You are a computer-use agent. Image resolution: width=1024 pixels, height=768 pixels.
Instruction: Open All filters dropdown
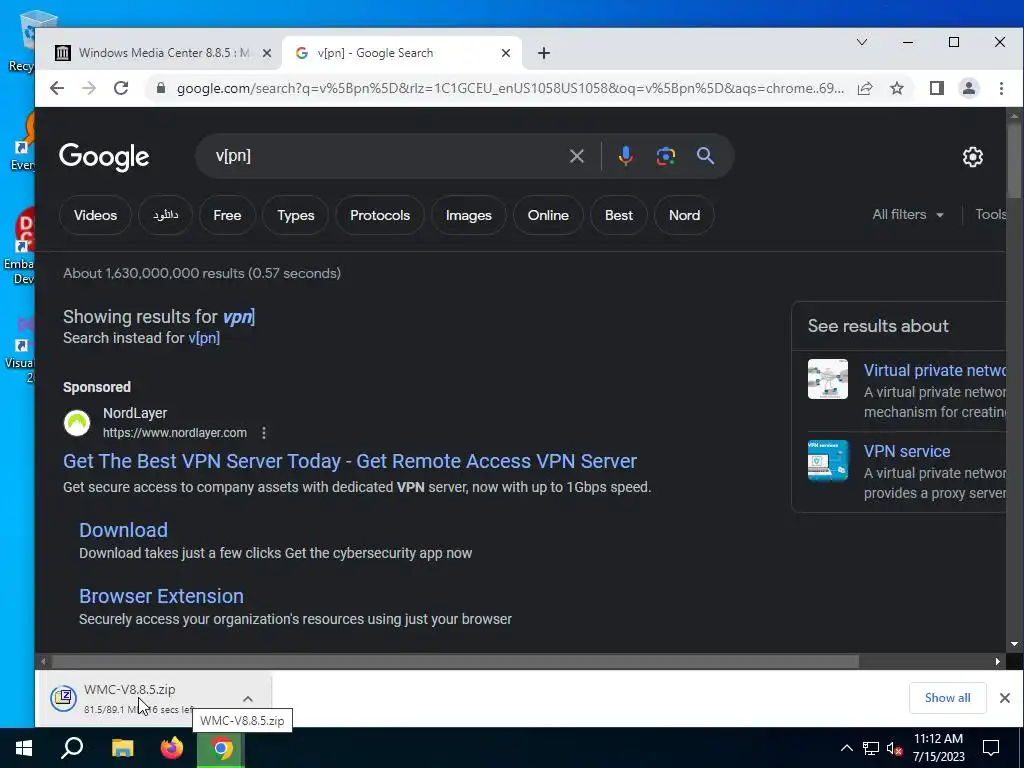pyautogui.click(x=908, y=215)
